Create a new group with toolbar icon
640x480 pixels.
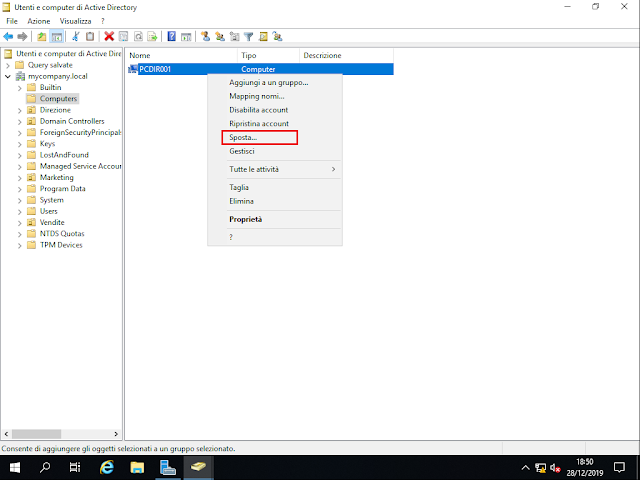click(220, 37)
